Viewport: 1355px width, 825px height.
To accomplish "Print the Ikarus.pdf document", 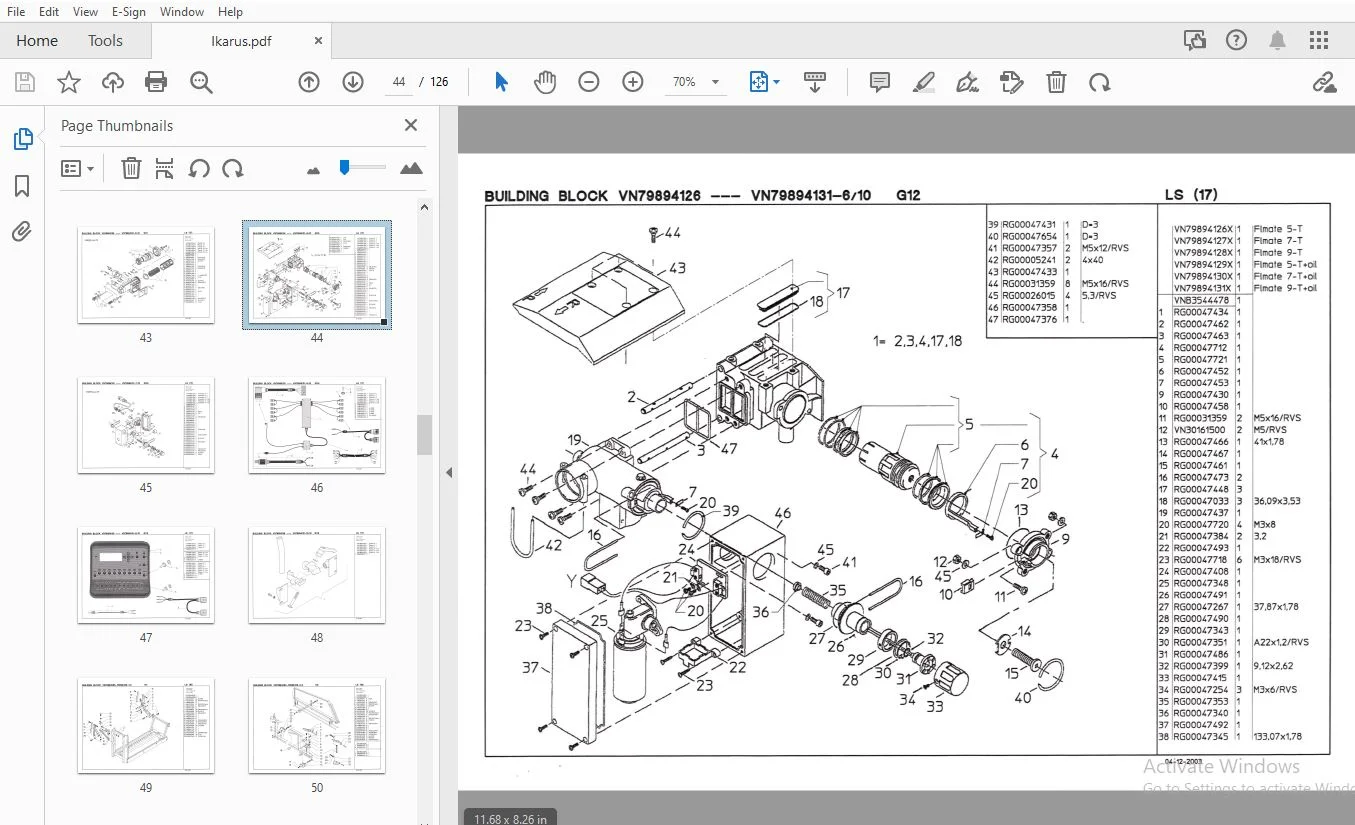I will click(156, 82).
